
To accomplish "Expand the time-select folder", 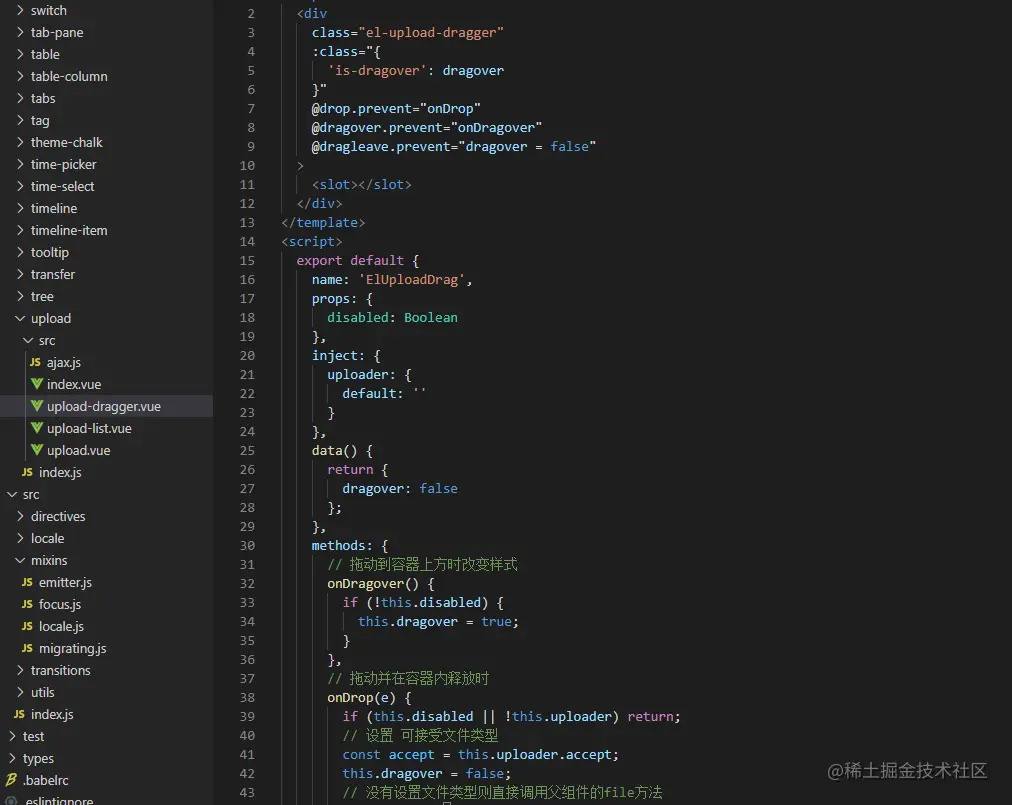I will (x=20, y=186).
